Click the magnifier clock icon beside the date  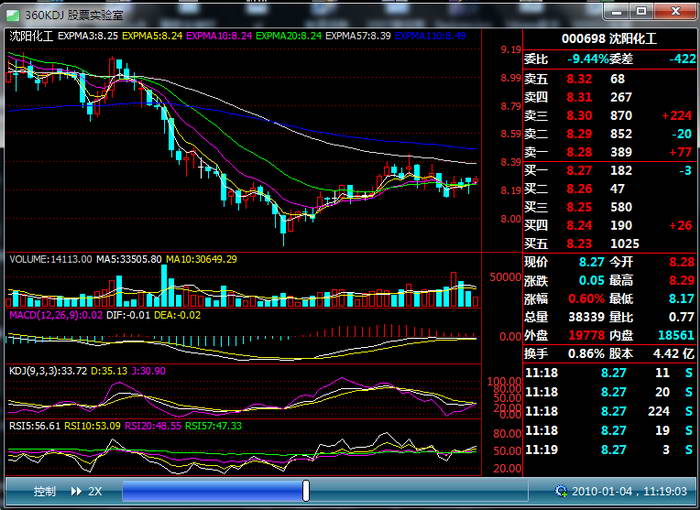pos(561,491)
